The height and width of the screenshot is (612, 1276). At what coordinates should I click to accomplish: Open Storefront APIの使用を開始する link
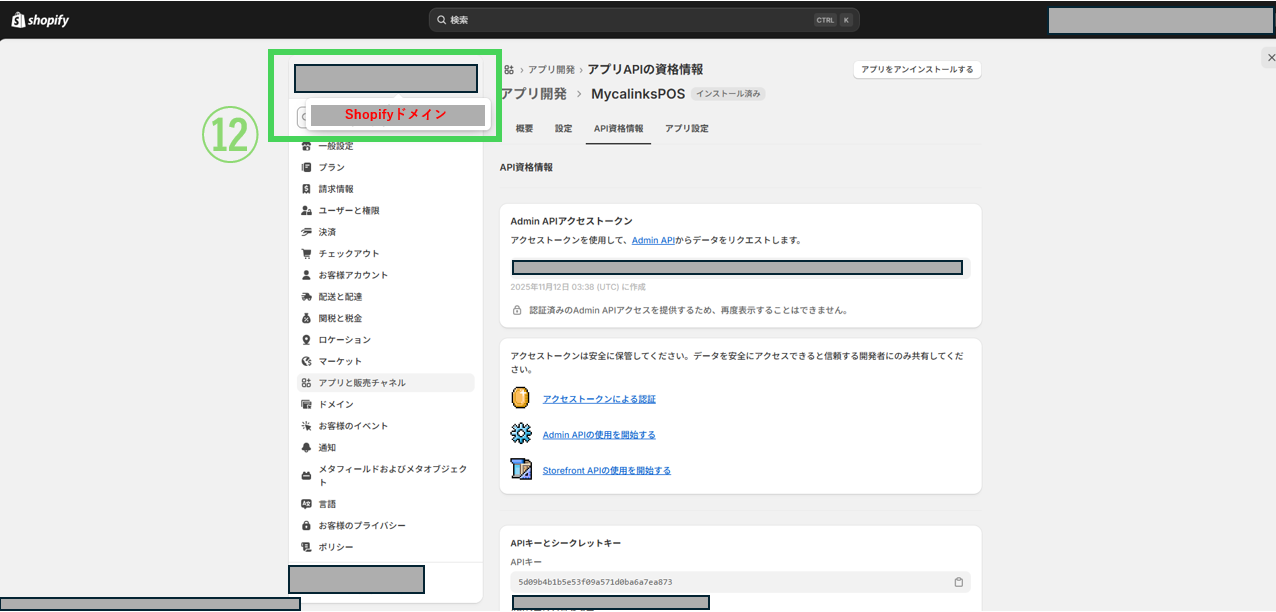click(606, 471)
